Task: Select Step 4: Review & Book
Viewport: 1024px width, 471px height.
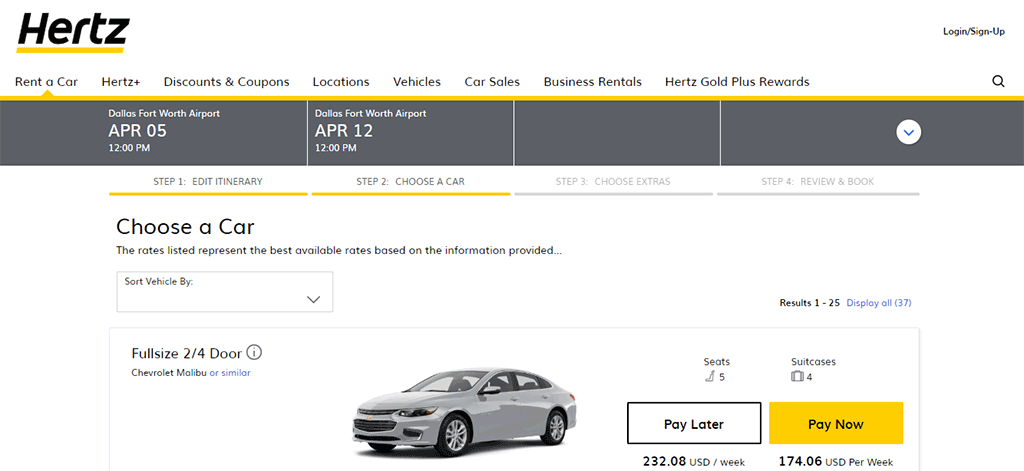Action: [818, 182]
